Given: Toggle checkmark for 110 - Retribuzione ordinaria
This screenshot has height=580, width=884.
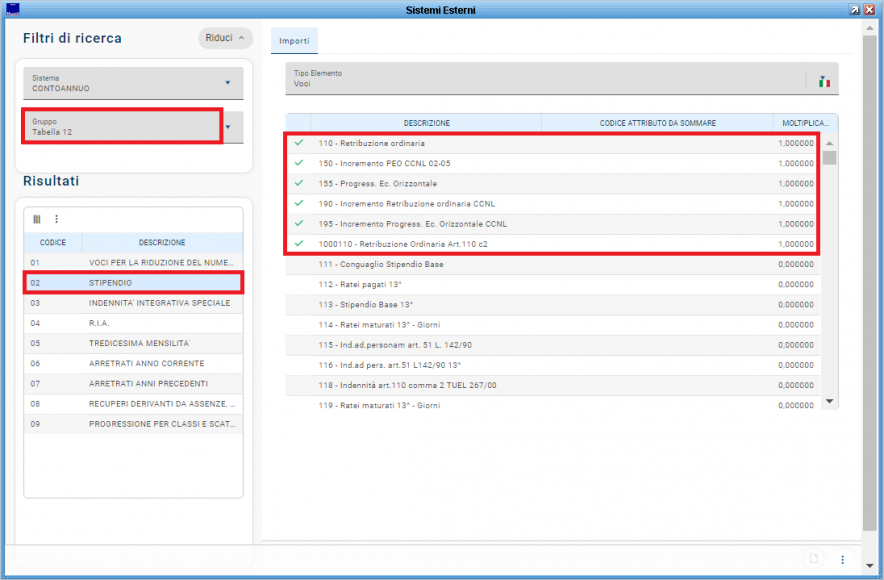Looking at the screenshot, I should point(299,143).
